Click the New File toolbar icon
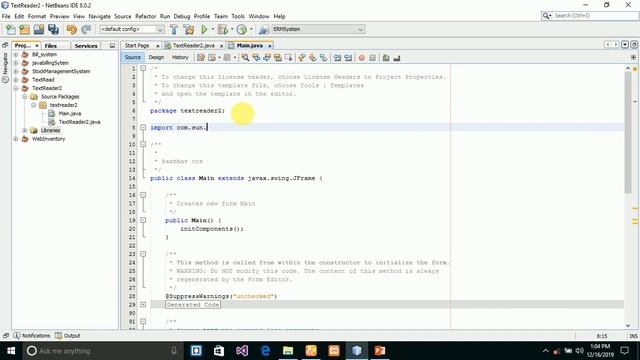The width and height of the screenshot is (640, 360). (11, 29)
